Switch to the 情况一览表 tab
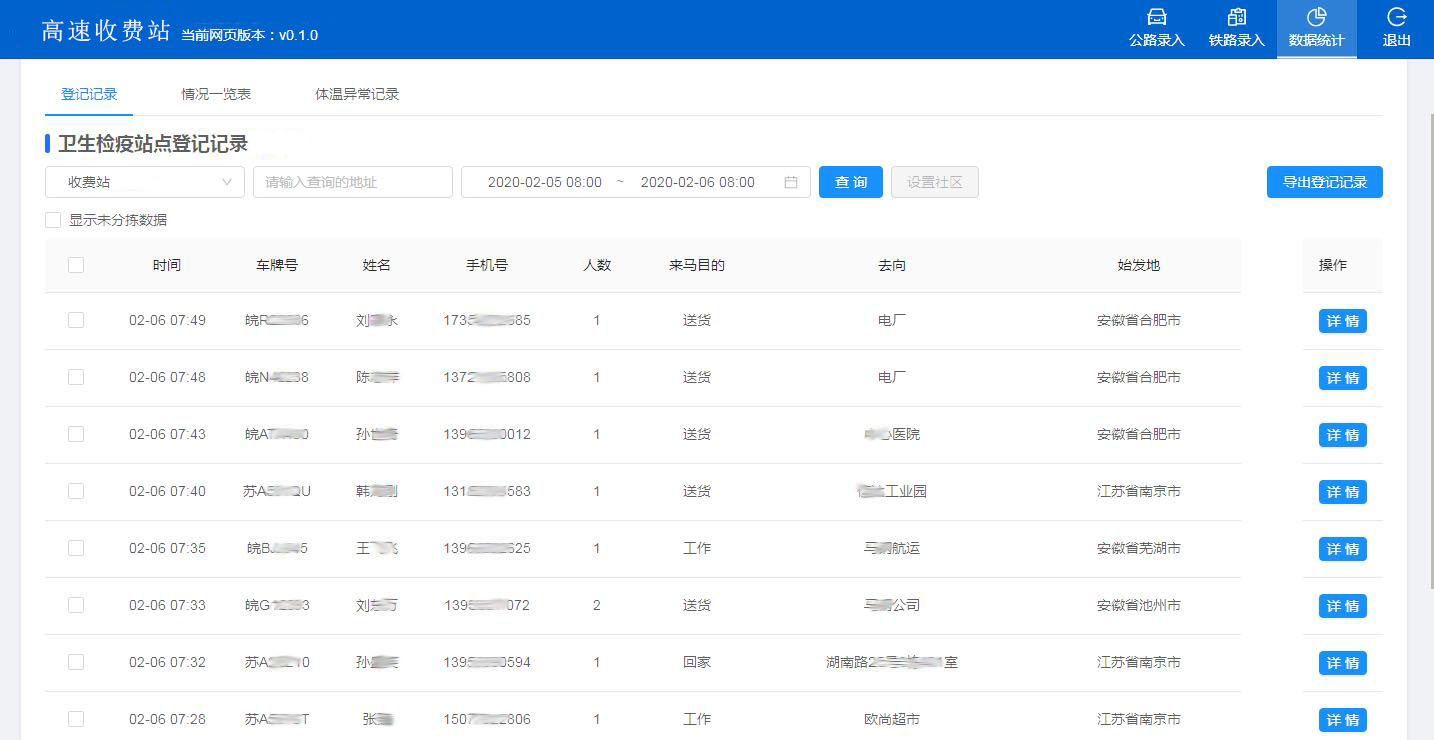The width and height of the screenshot is (1434, 740). coord(216,94)
